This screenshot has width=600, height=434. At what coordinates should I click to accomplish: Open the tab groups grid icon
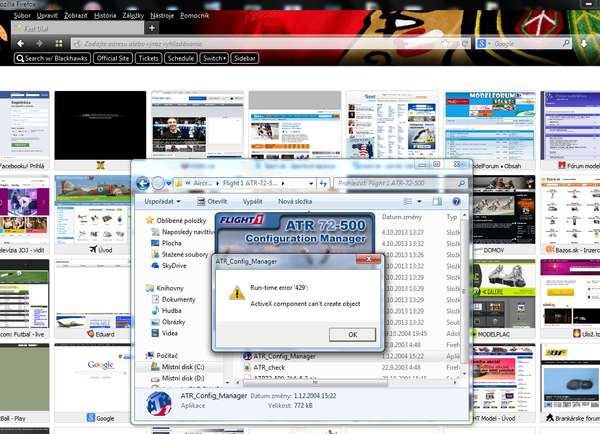[59, 44]
